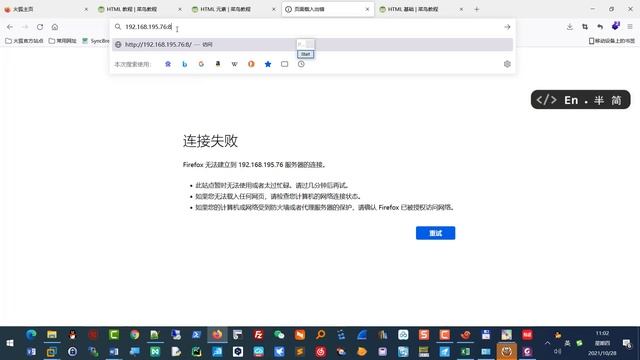Toggle punctuation dot in IME bar
This screenshot has width=640, height=360.
coord(586,102)
